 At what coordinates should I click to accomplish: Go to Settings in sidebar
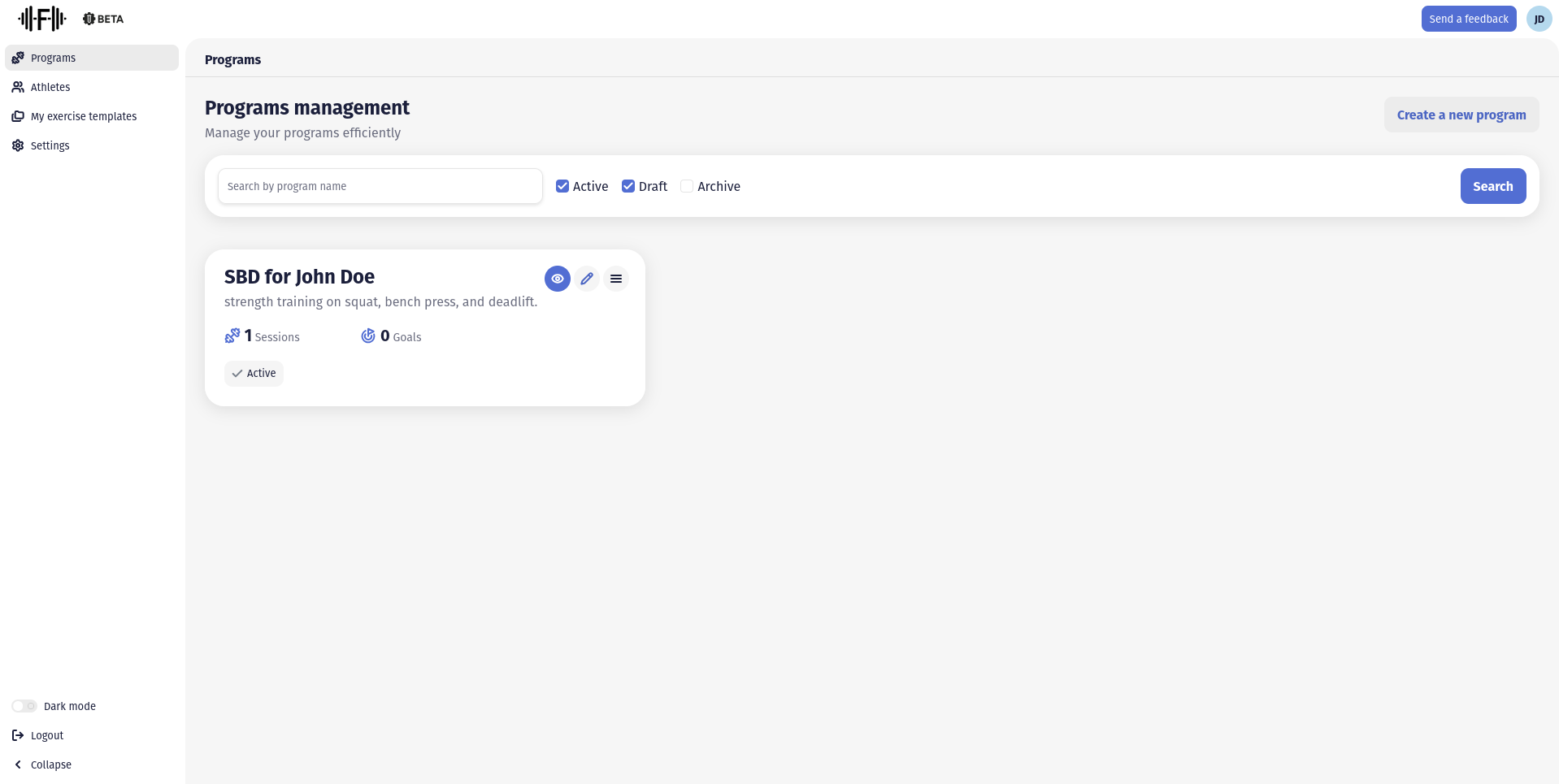[50, 145]
